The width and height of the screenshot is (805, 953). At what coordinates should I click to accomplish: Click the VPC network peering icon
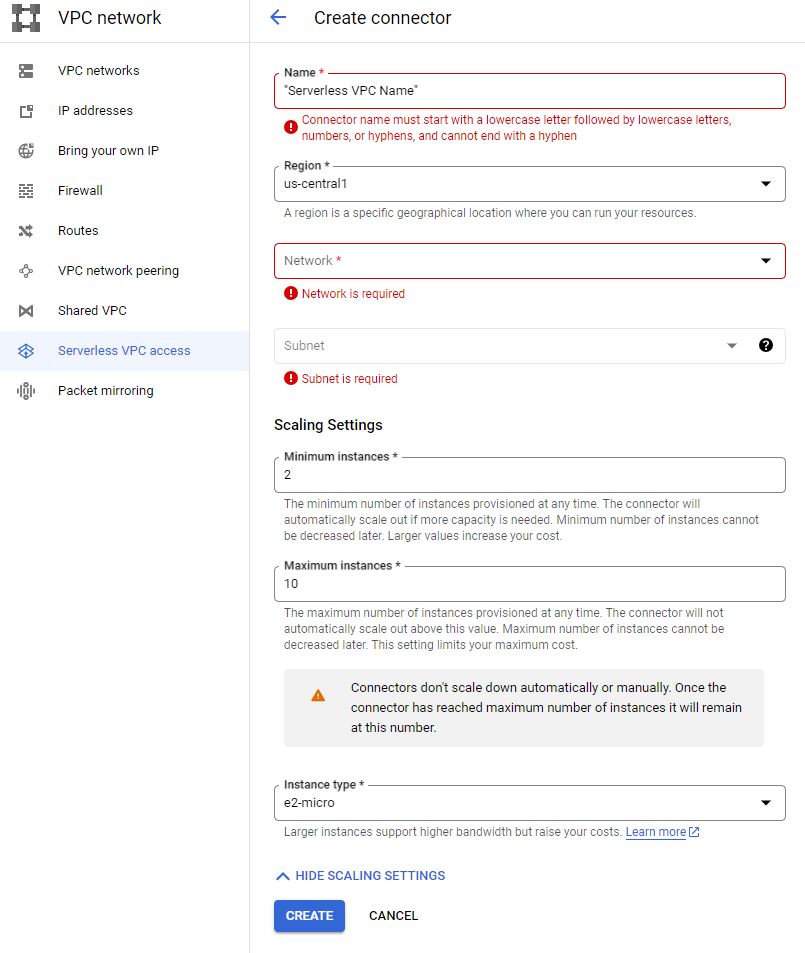tap(27, 271)
